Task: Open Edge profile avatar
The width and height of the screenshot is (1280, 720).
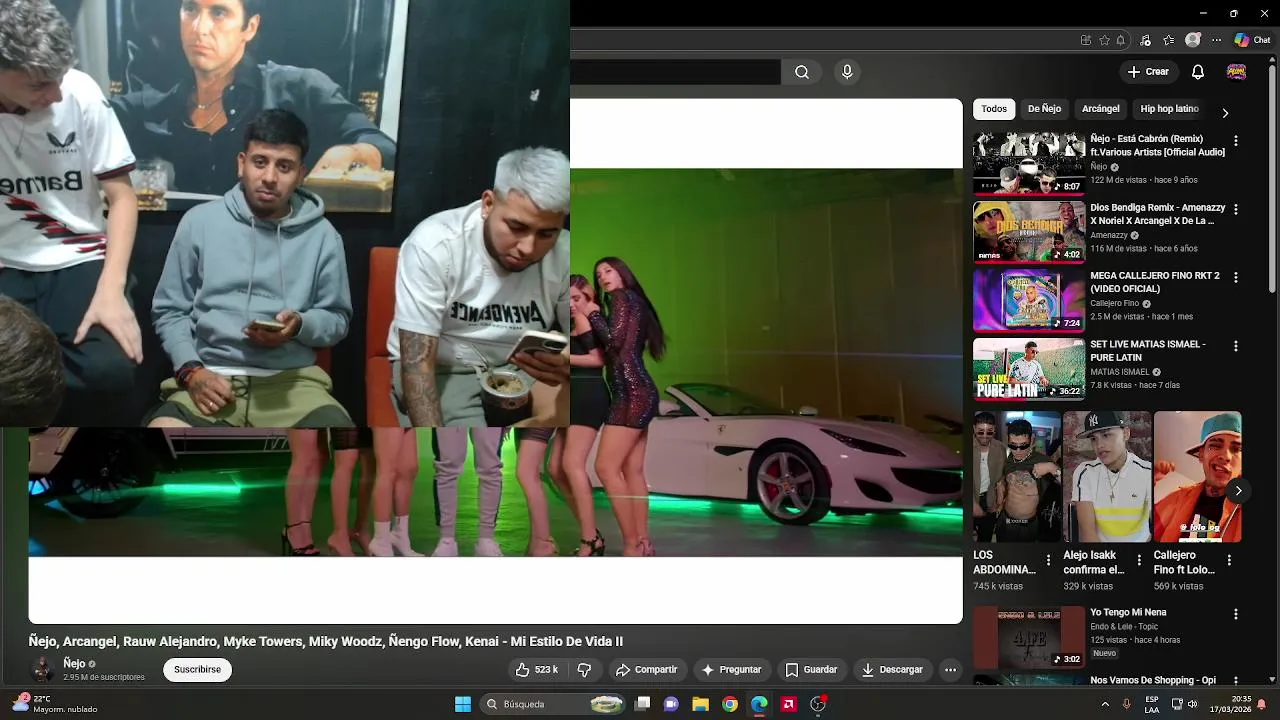Action: [x=1192, y=40]
